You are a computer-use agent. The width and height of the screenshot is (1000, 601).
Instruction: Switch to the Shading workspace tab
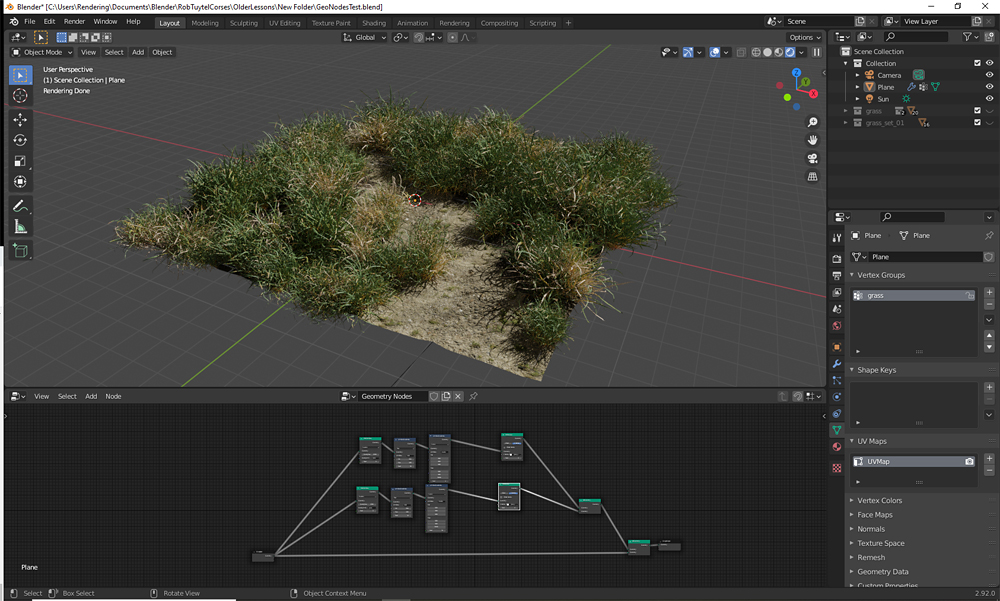click(x=374, y=23)
